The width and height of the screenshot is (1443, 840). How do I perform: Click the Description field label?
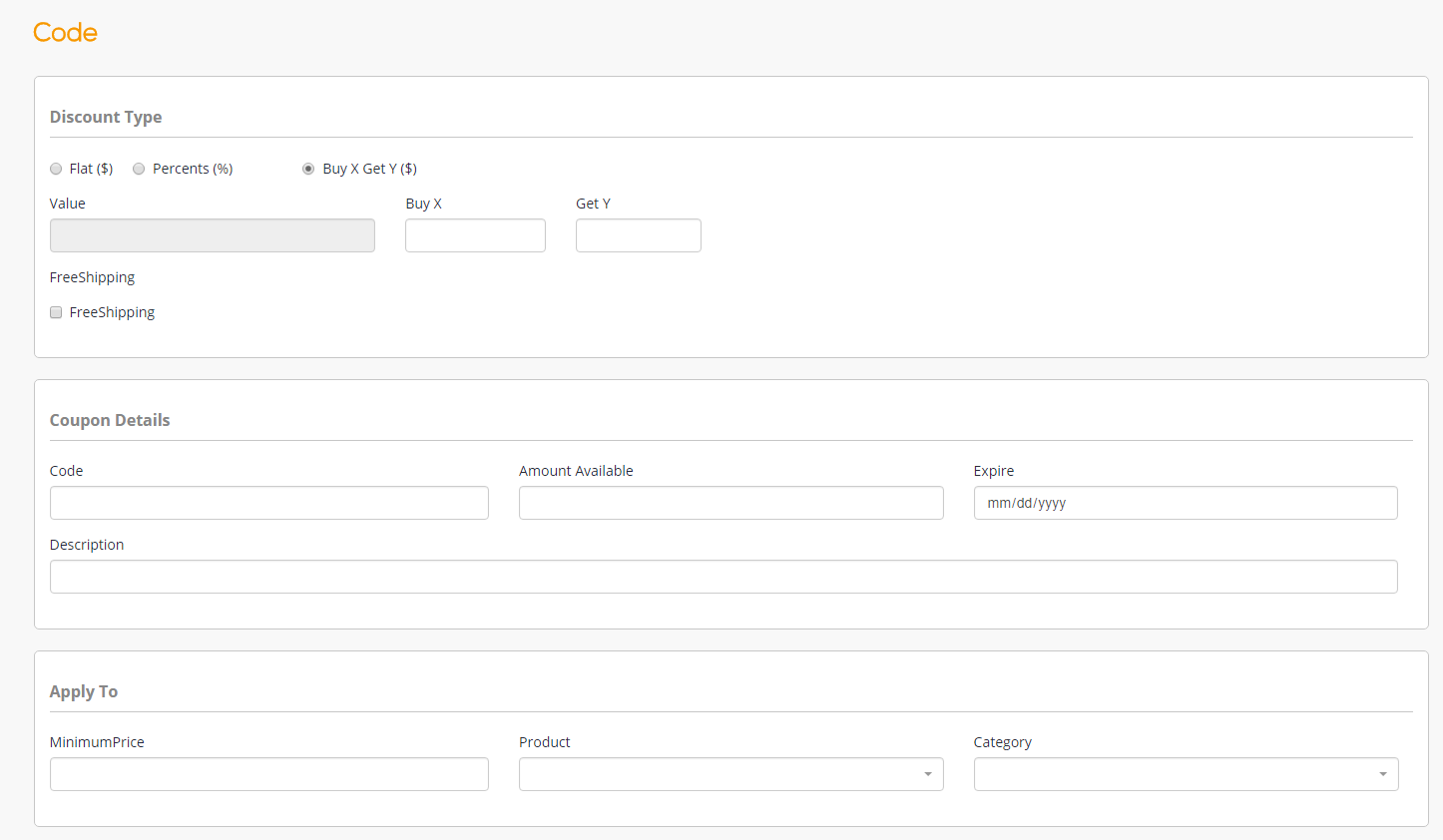coord(87,545)
